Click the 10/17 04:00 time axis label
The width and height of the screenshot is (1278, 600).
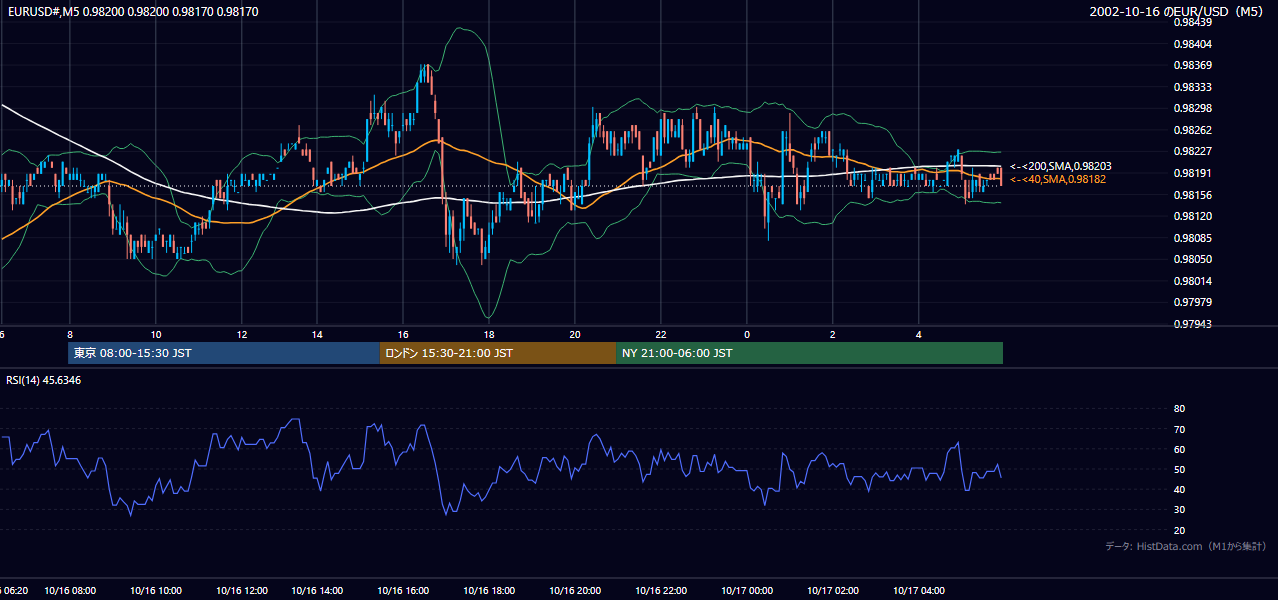pos(919,591)
